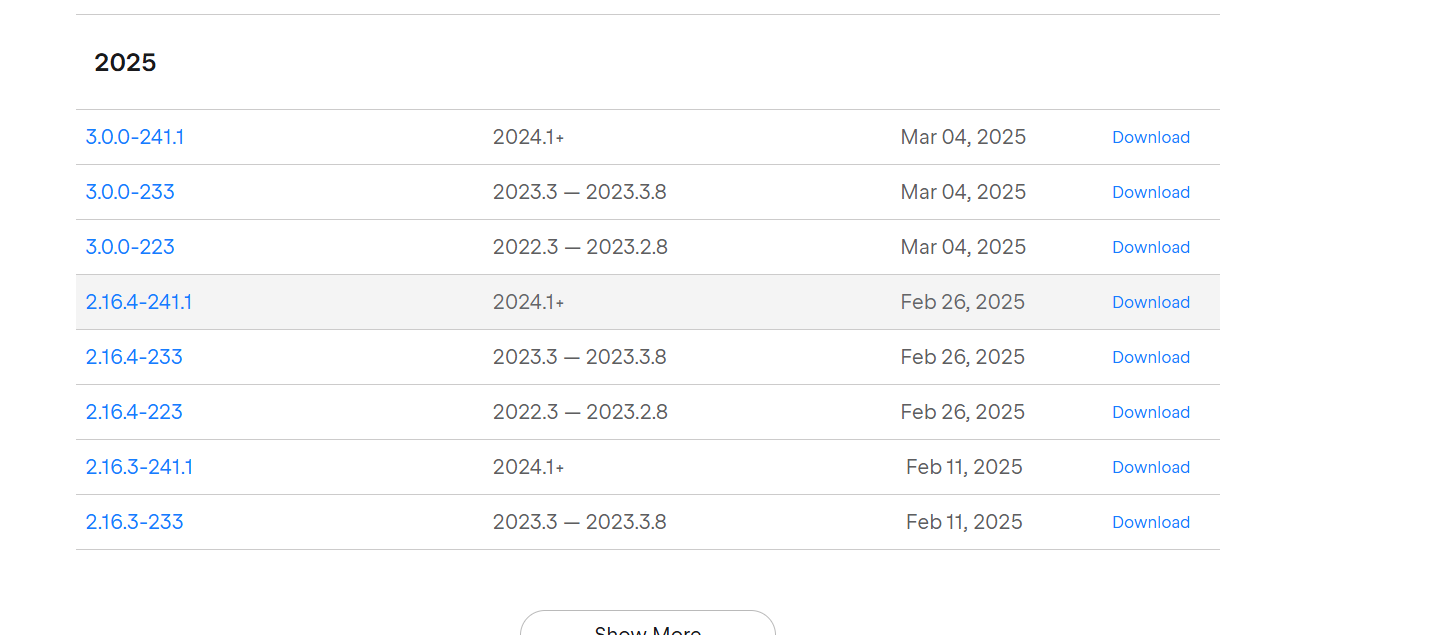1440x635 pixels.
Task: Open version 2.16.4-241.1 link
Action: (x=139, y=302)
